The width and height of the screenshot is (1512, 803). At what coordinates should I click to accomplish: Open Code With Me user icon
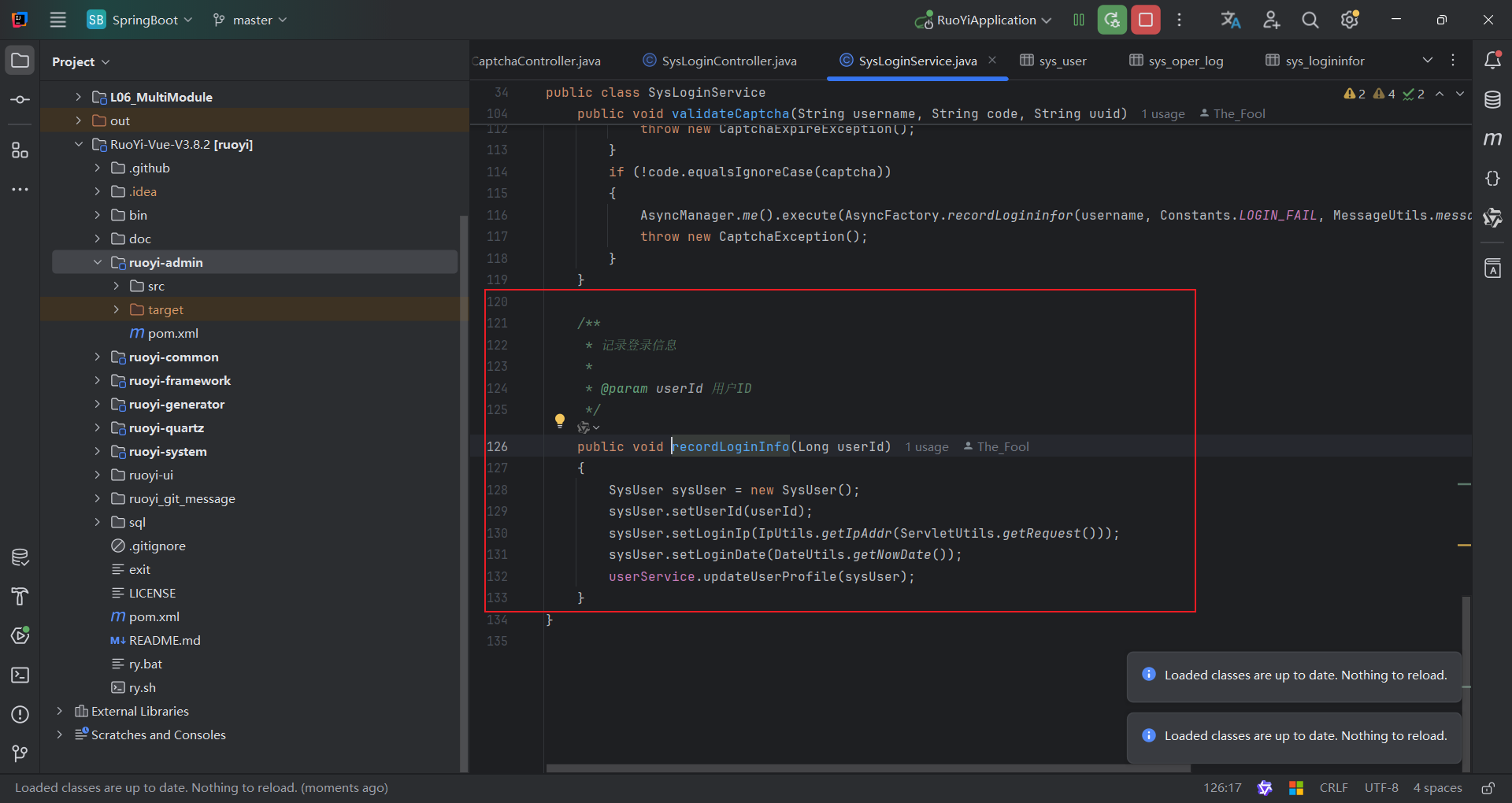[x=1271, y=20]
